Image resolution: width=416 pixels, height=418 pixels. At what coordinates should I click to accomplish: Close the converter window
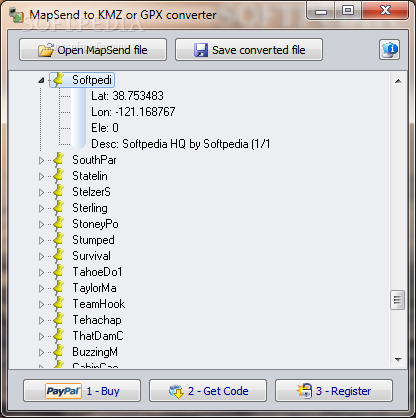(x=385, y=11)
